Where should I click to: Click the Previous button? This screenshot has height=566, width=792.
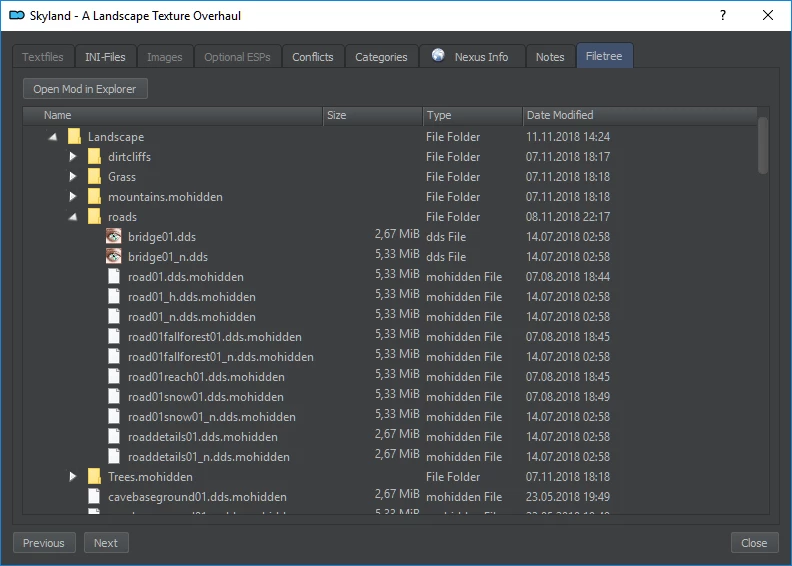click(x=44, y=543)
